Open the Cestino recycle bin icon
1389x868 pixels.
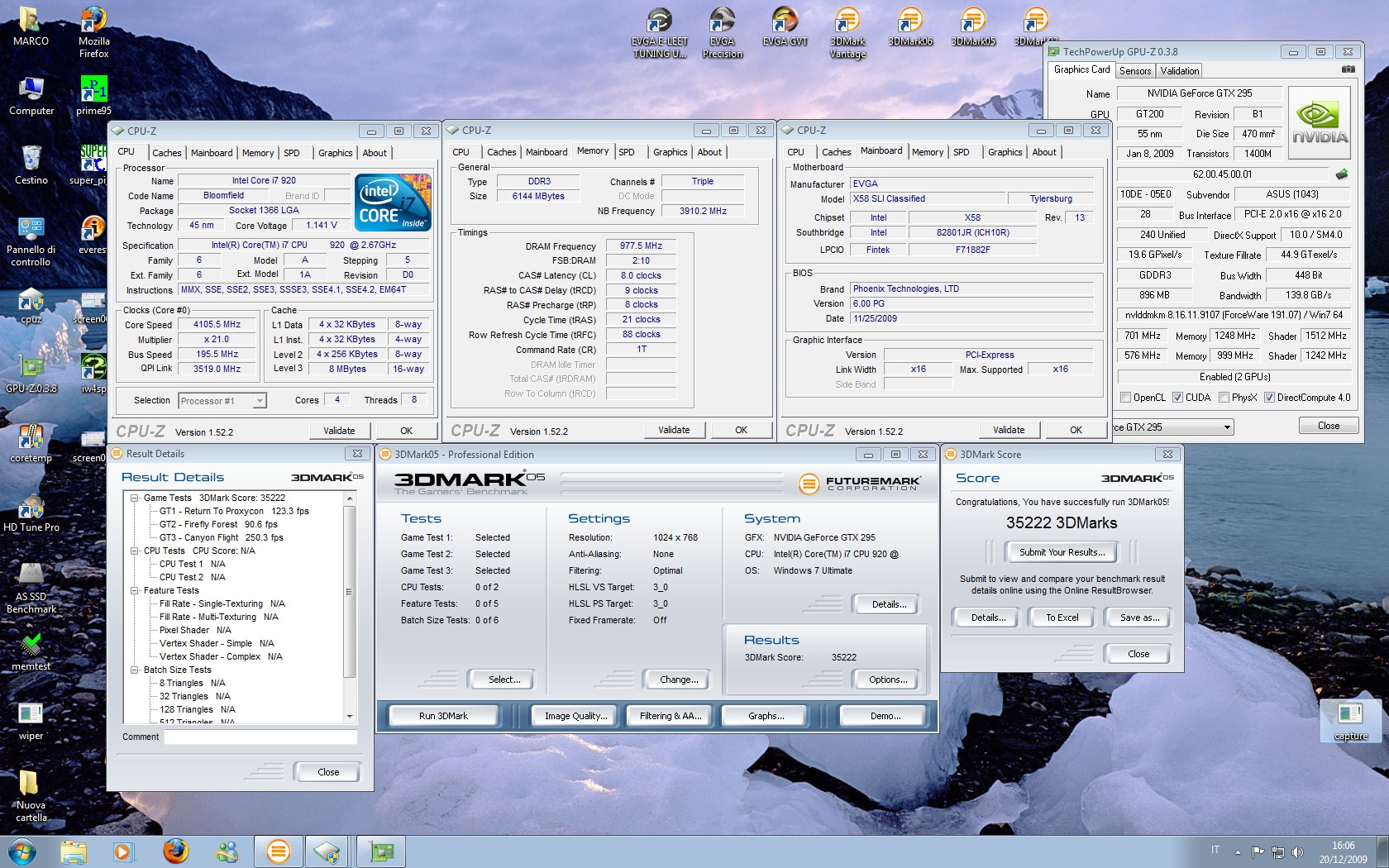[x=31, y=165]
